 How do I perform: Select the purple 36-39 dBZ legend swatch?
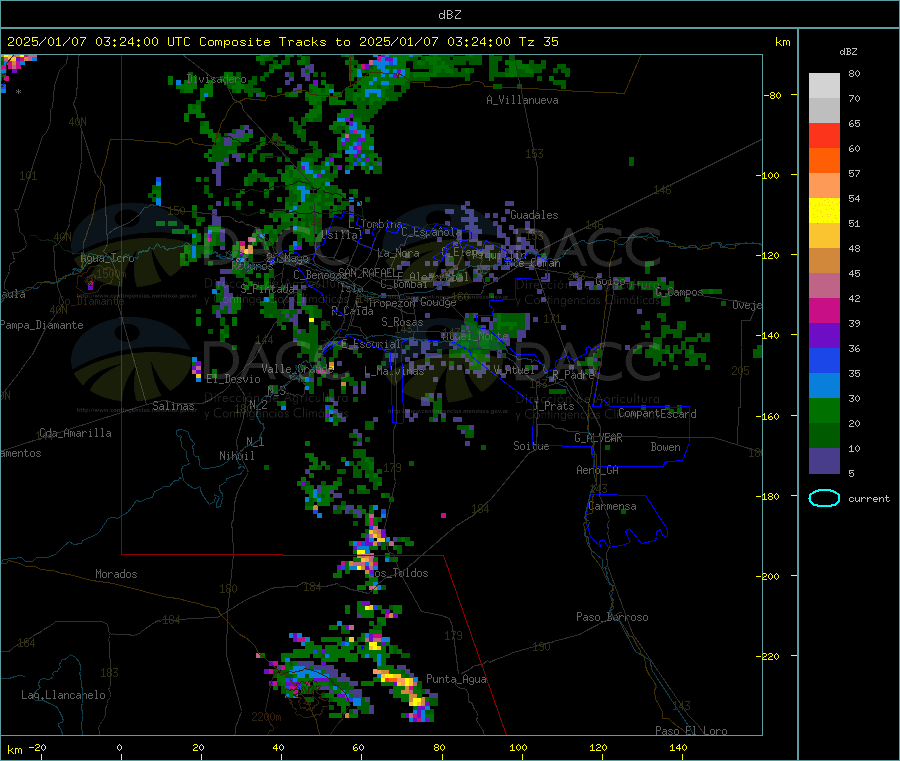tap(824, 336)
